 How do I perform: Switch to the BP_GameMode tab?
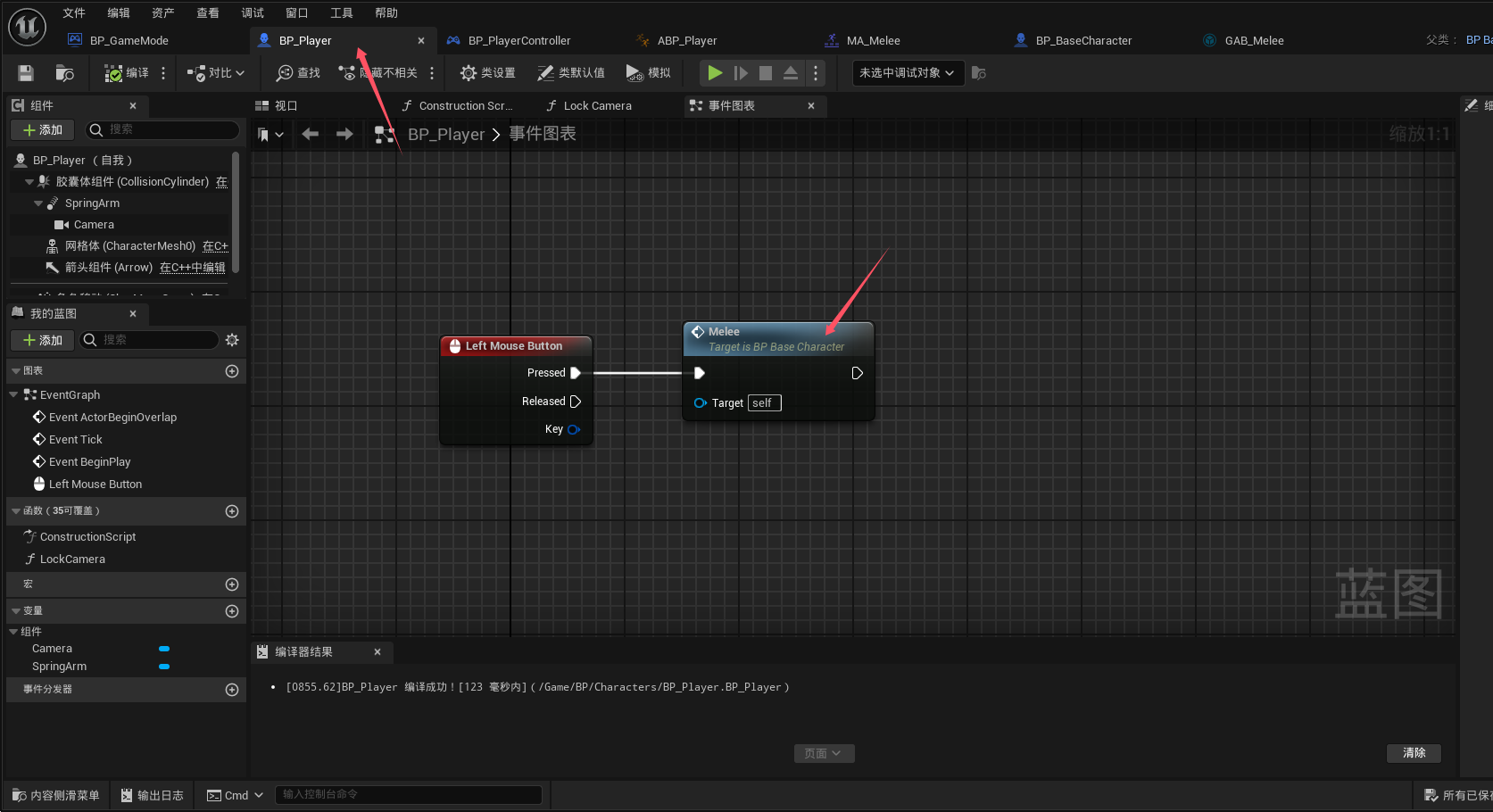click(x=129, y=40)
